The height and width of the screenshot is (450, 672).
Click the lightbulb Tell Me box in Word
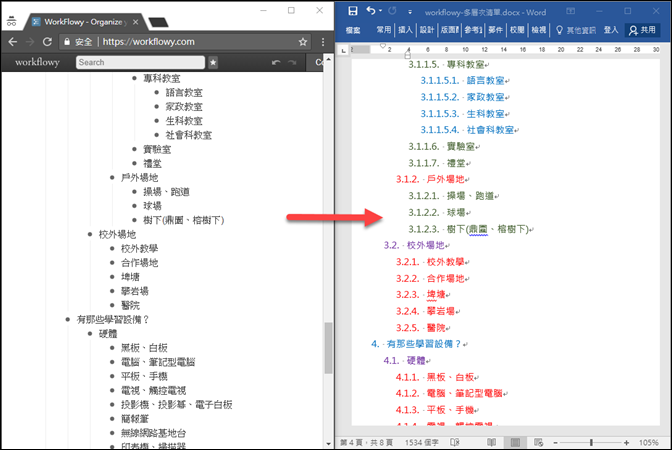576,30
